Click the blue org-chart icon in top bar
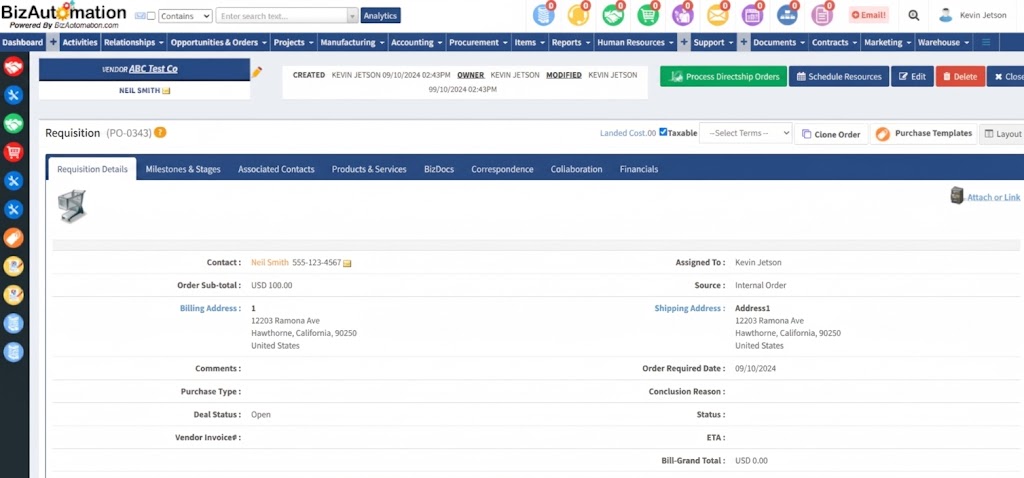 (787, 14)
